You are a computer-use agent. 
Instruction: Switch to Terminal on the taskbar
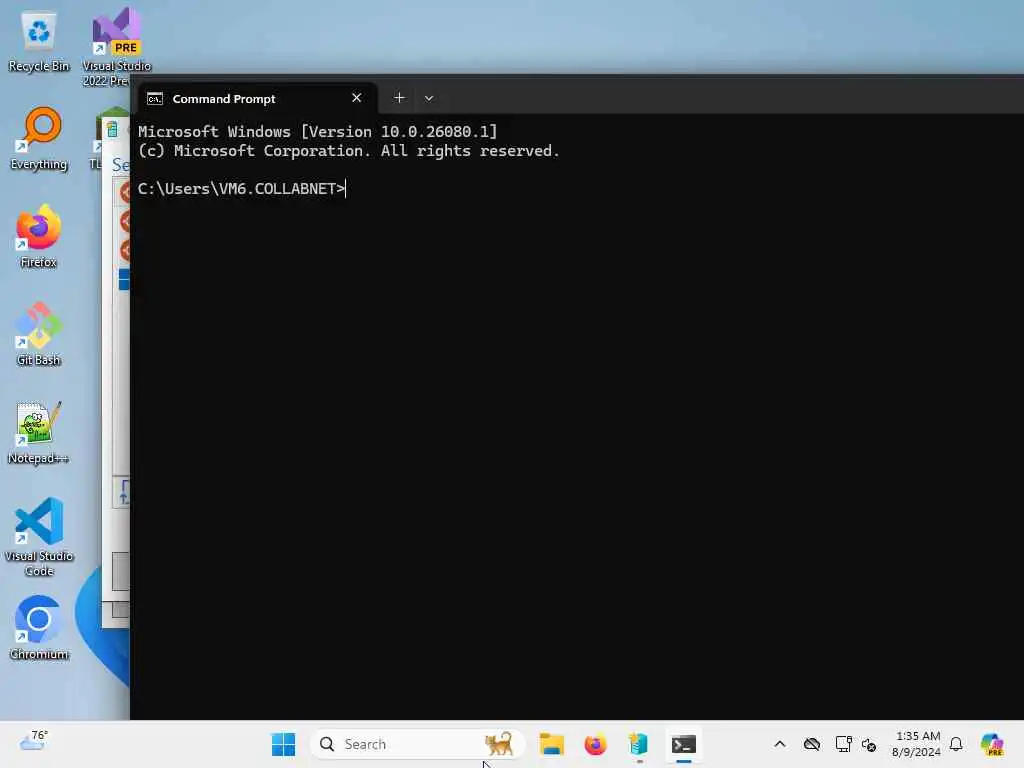point(683,744)
